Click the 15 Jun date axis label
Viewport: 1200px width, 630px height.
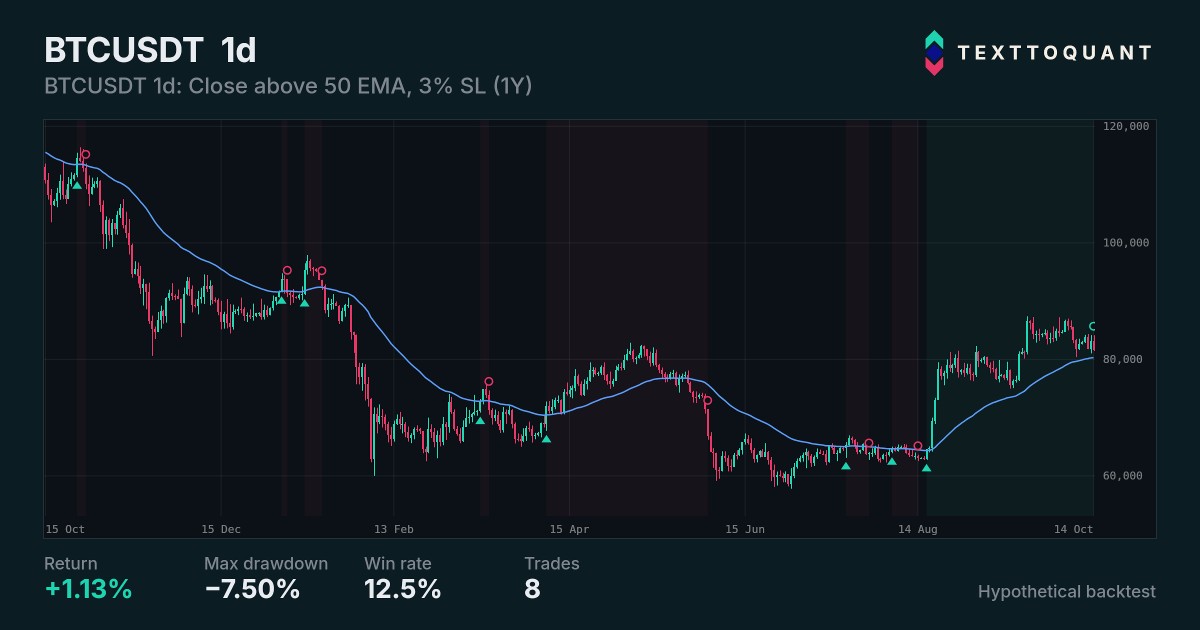pos(745,528)
